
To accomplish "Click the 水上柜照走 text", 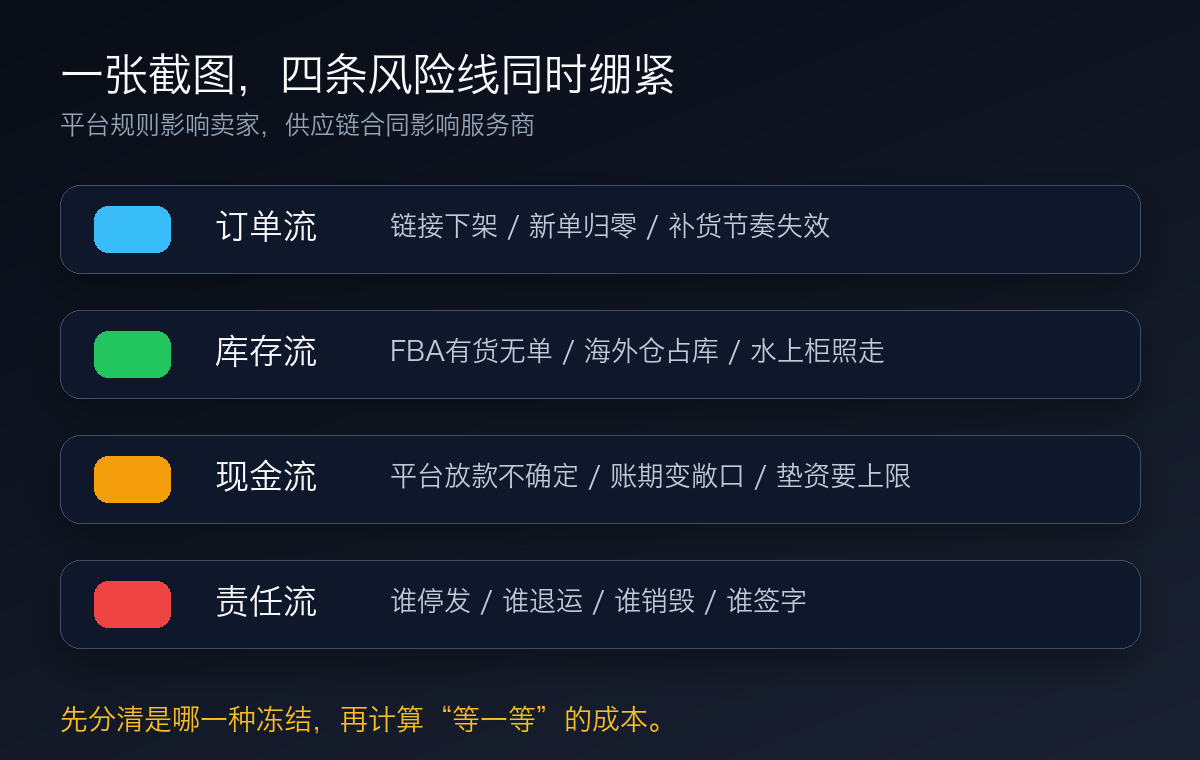I will tap(817, 351).
